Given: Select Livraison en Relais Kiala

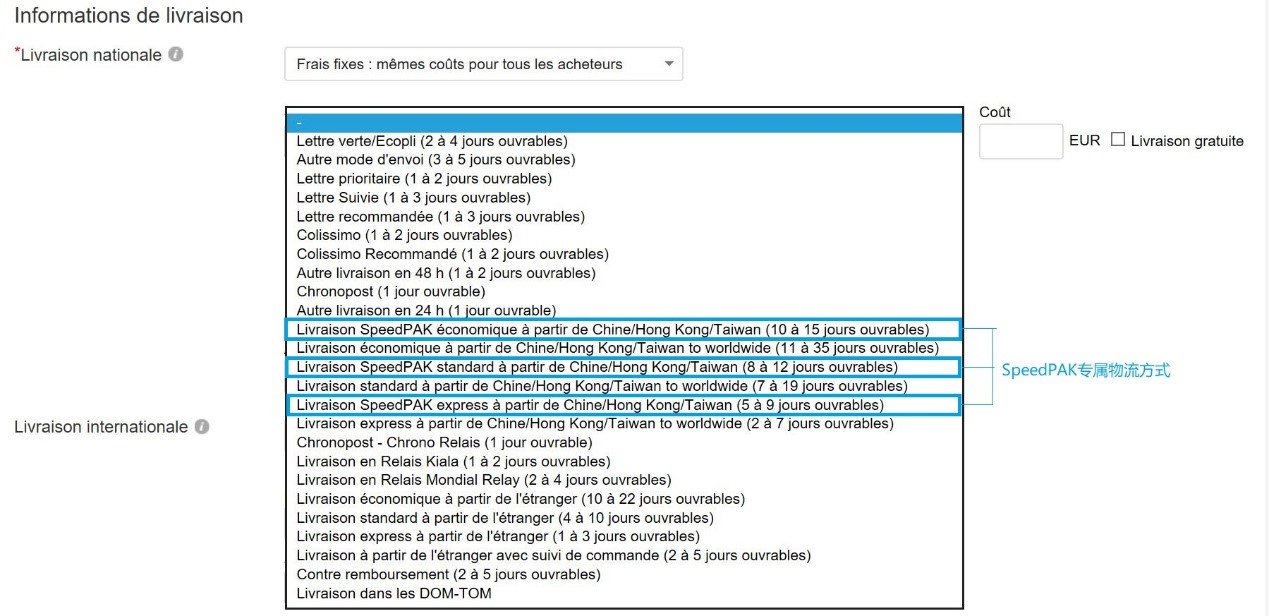Looking at the screenshot, I should pos(624,462).
